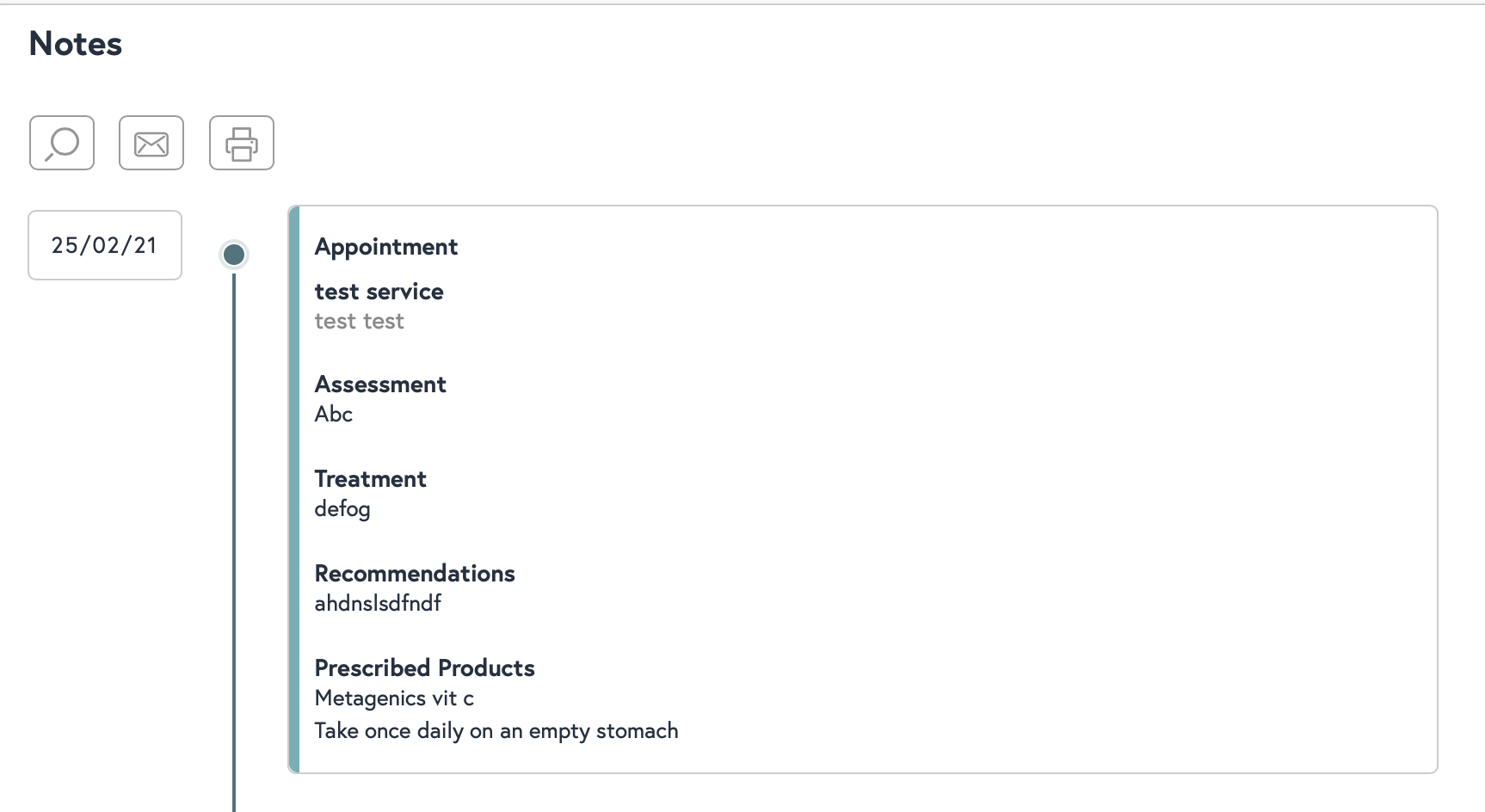Select the Assessment section label
Image resolution: width=1485 pixels, height=812 pixels.
tap(380, 384)
